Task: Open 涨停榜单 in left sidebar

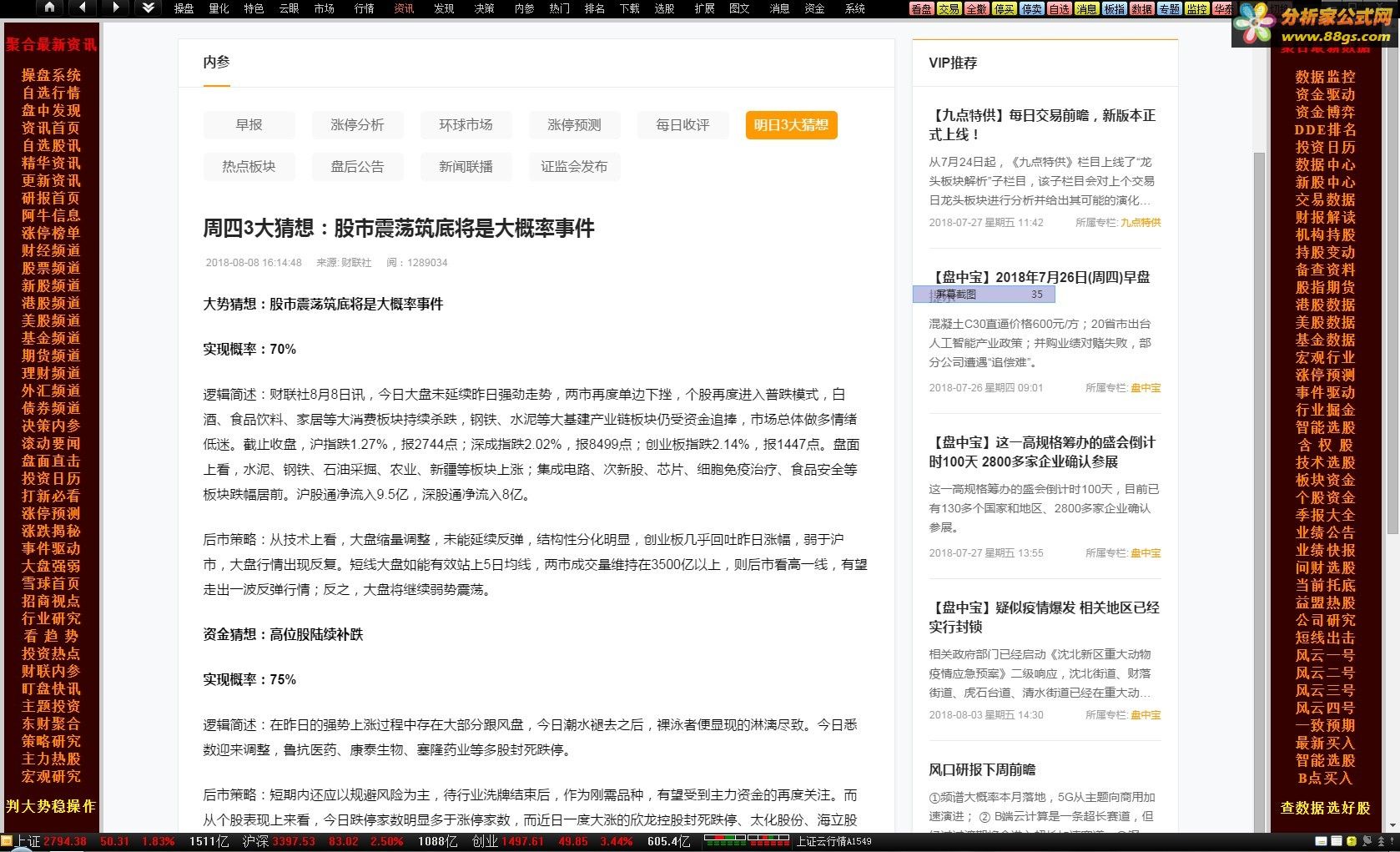Action: pyautogui.click(x=51, y=233)
